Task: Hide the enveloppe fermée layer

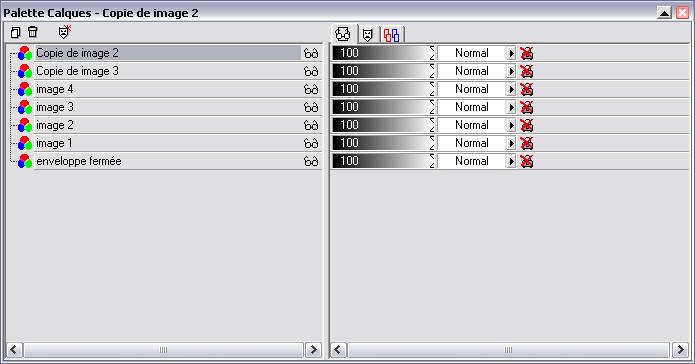Action: pos(311,162)
